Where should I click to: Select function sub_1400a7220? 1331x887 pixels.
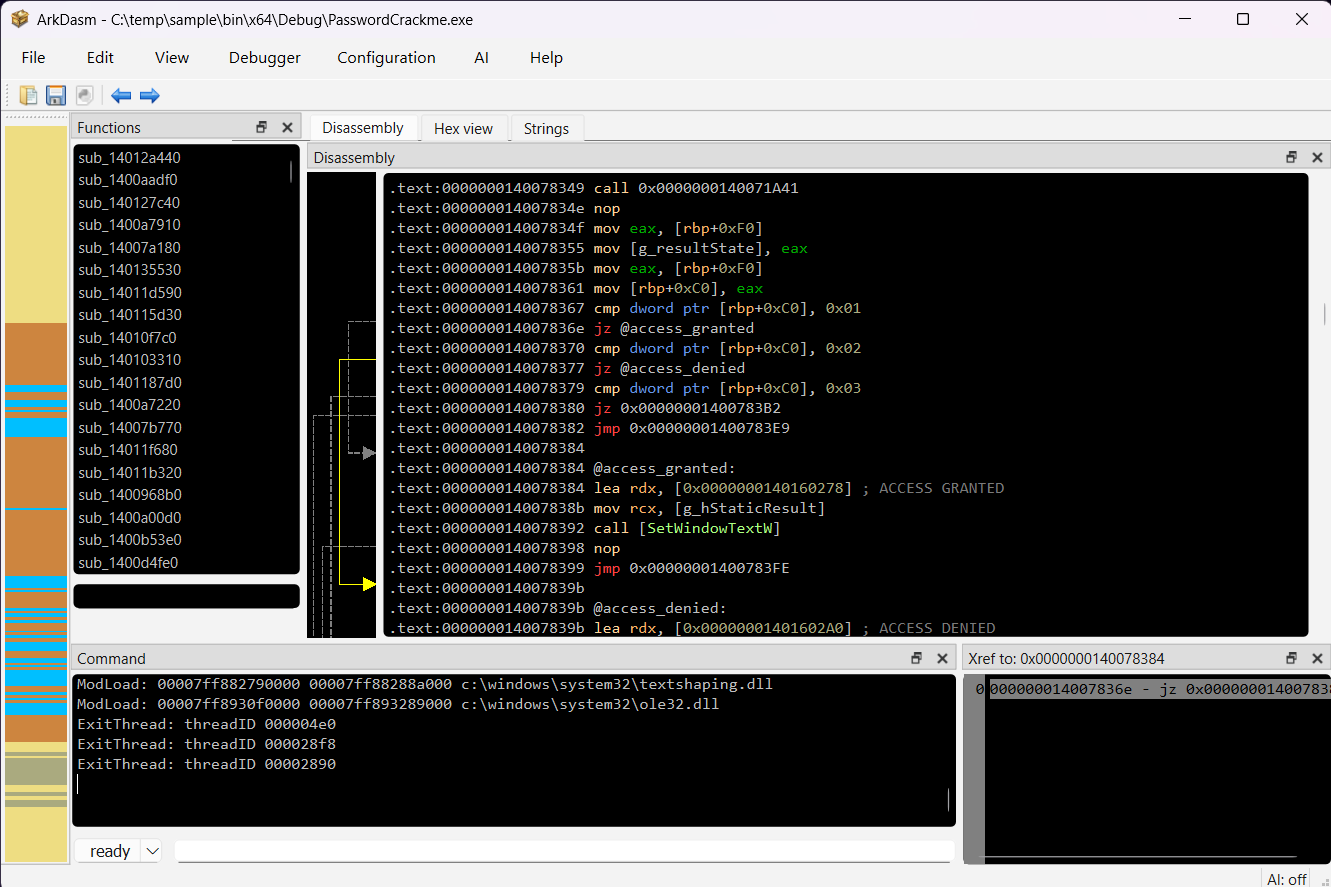130,405
